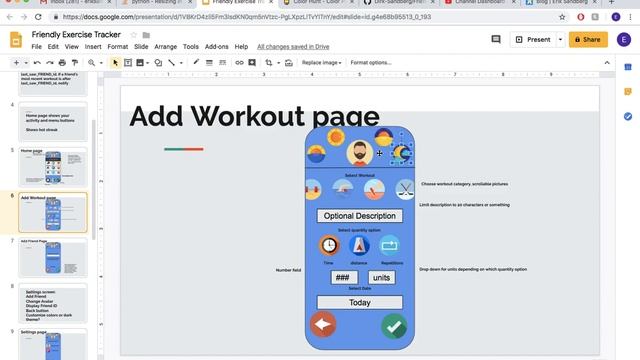Open the Format menu
640x360 pixels.
coord(118,47)
